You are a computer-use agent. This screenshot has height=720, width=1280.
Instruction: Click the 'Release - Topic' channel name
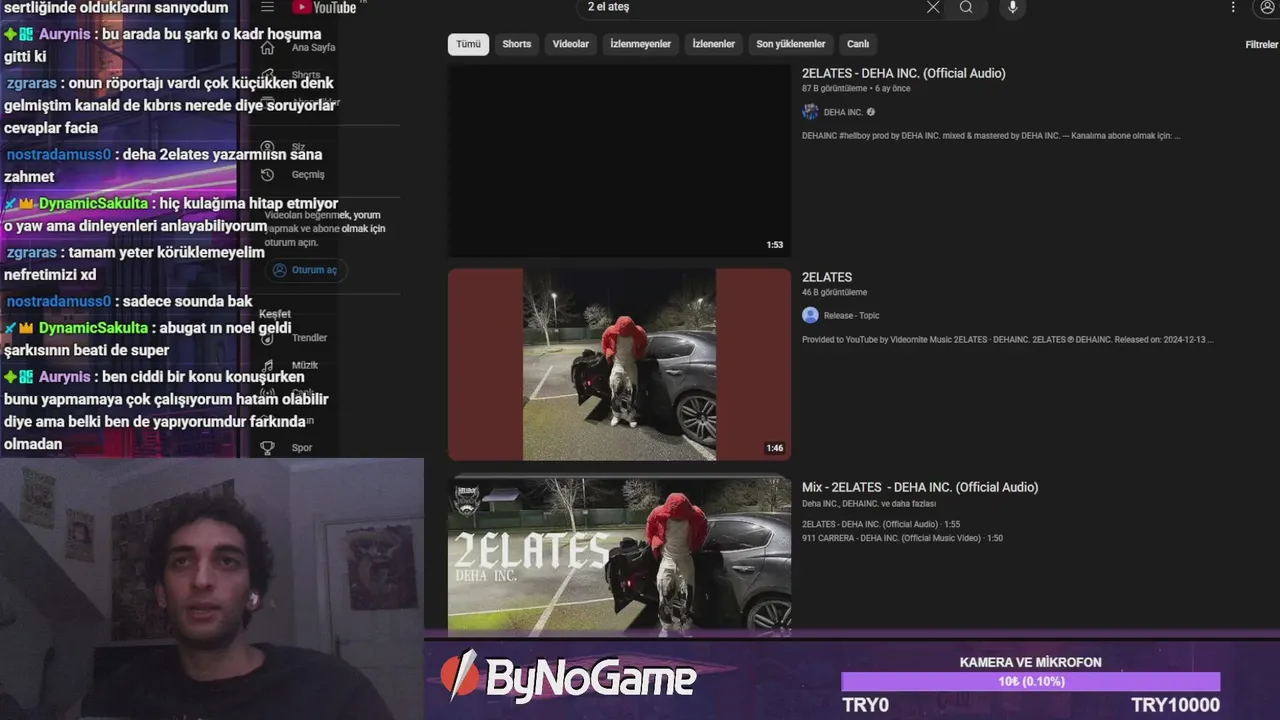[x=852, y=315]
